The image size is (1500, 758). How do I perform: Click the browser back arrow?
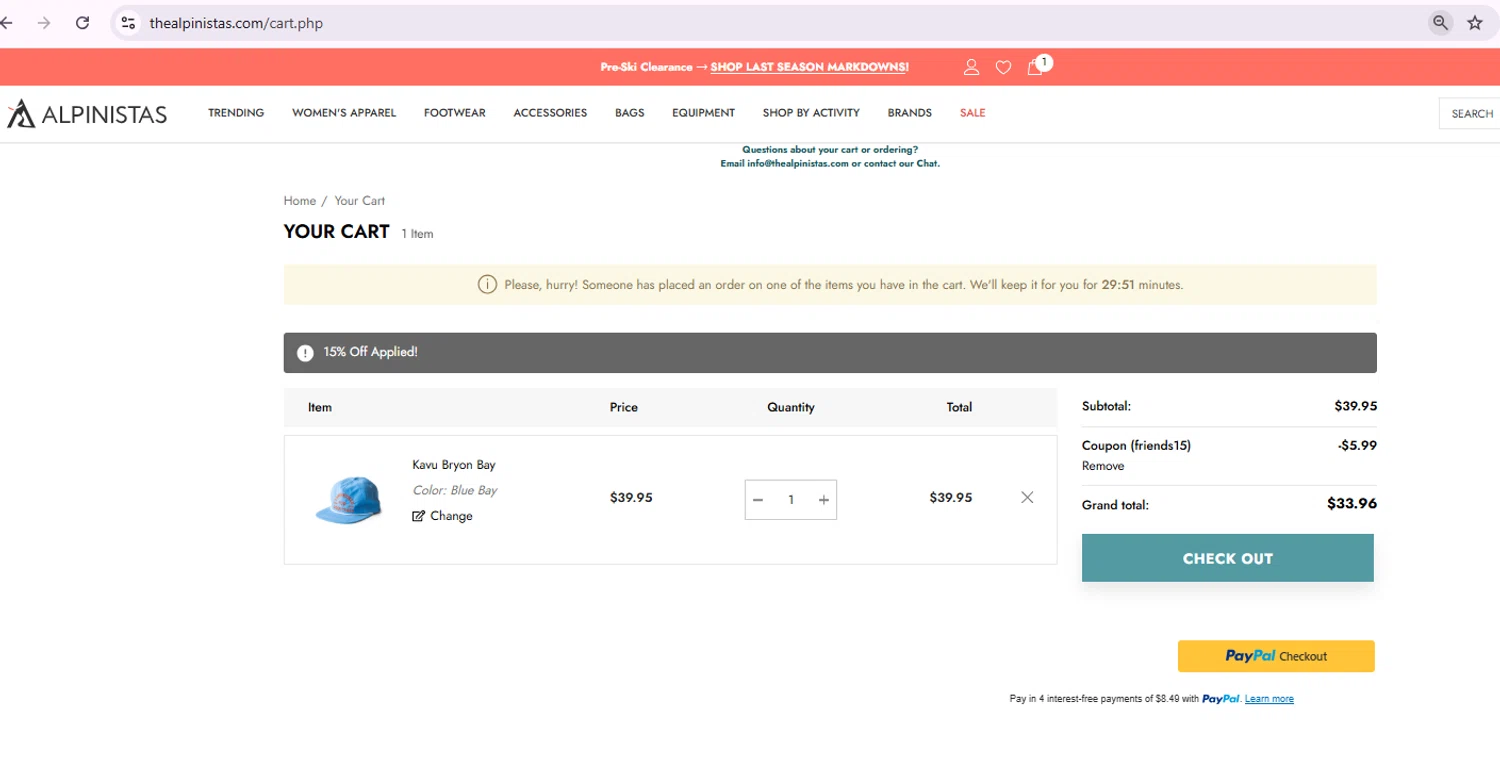pos(6,22)
